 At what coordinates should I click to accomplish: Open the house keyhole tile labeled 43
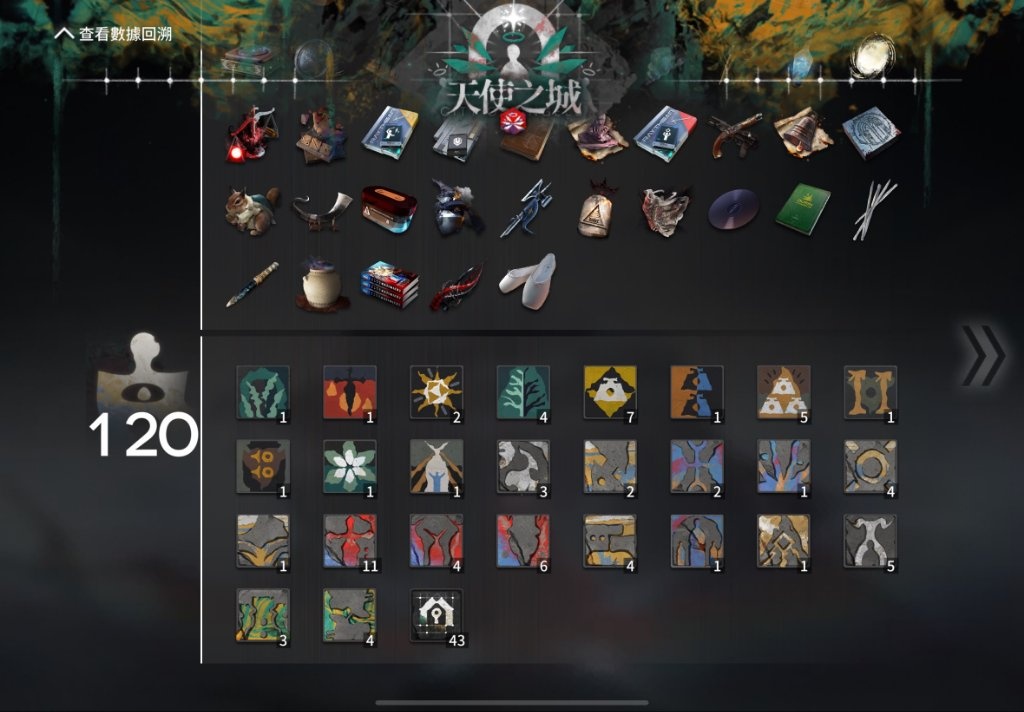pos(436,615)
